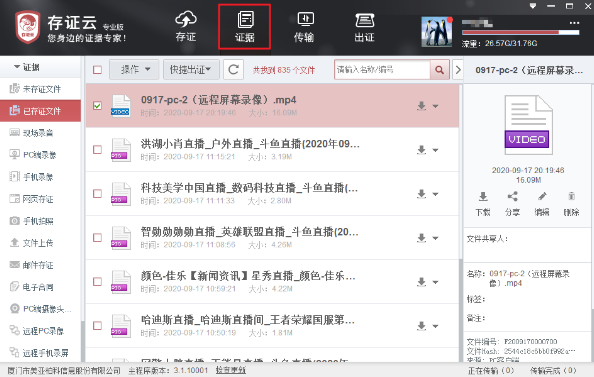Click the 检查更新 link in status bar
Screen dimensions: 594x377
click(x=231, y=370)
